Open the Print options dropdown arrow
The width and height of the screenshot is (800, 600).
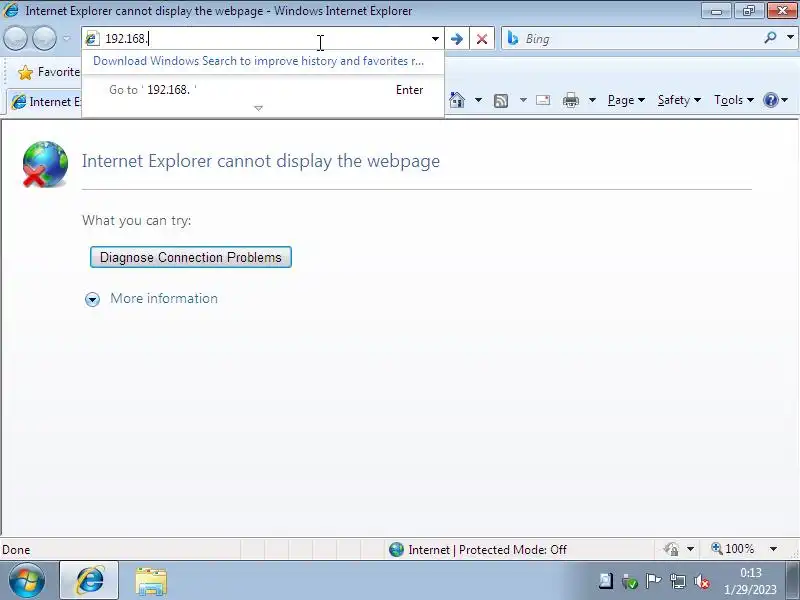(592, 100)
